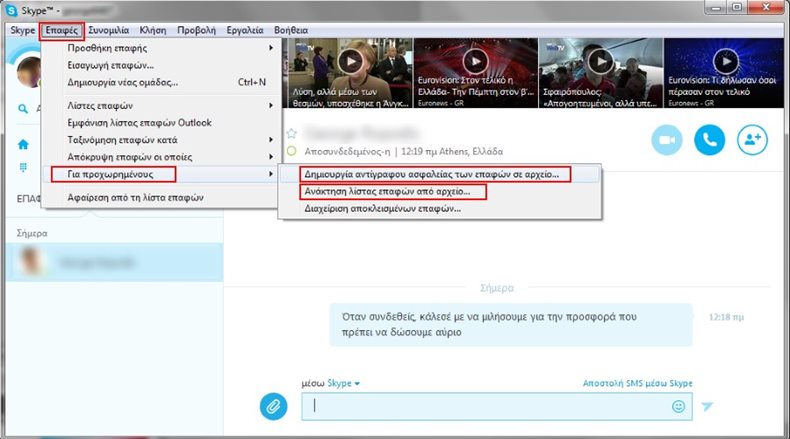790x439 pixels.
Task: Choose Δημιουργία νέας ομάδας
Action: pyautogui.click(x=161, y=82)
